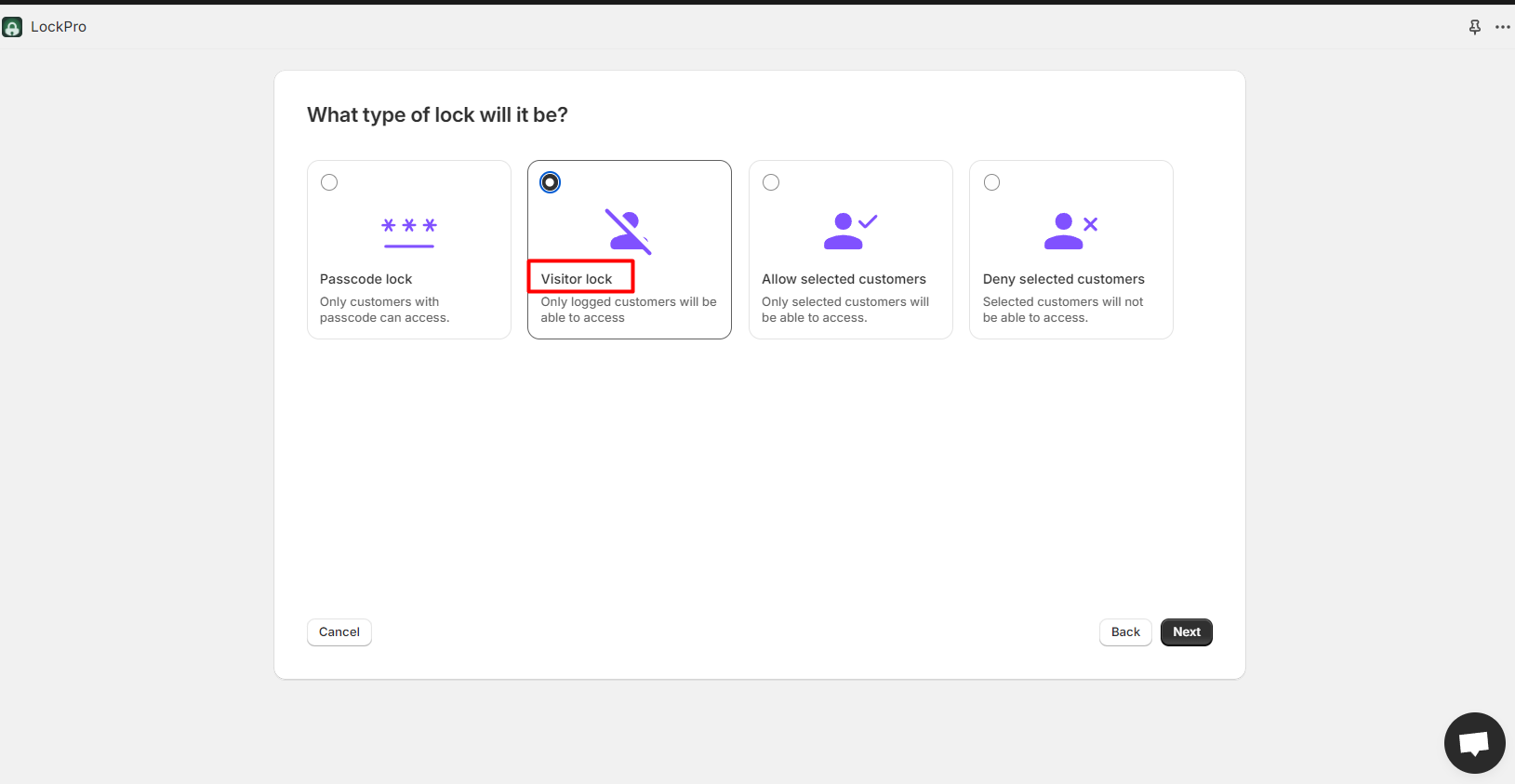Select the Visitor lock radio button
Screen dimensions: 1515x784
point(551,182)
